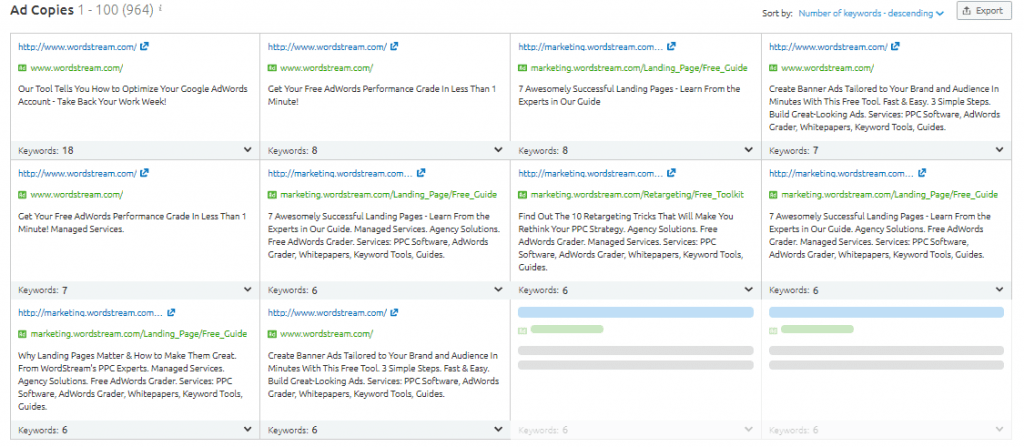Click 'Our Tool Tells You How to Optimize' ad text
Screen dimensions: 1024x447
tap(133, 96)
